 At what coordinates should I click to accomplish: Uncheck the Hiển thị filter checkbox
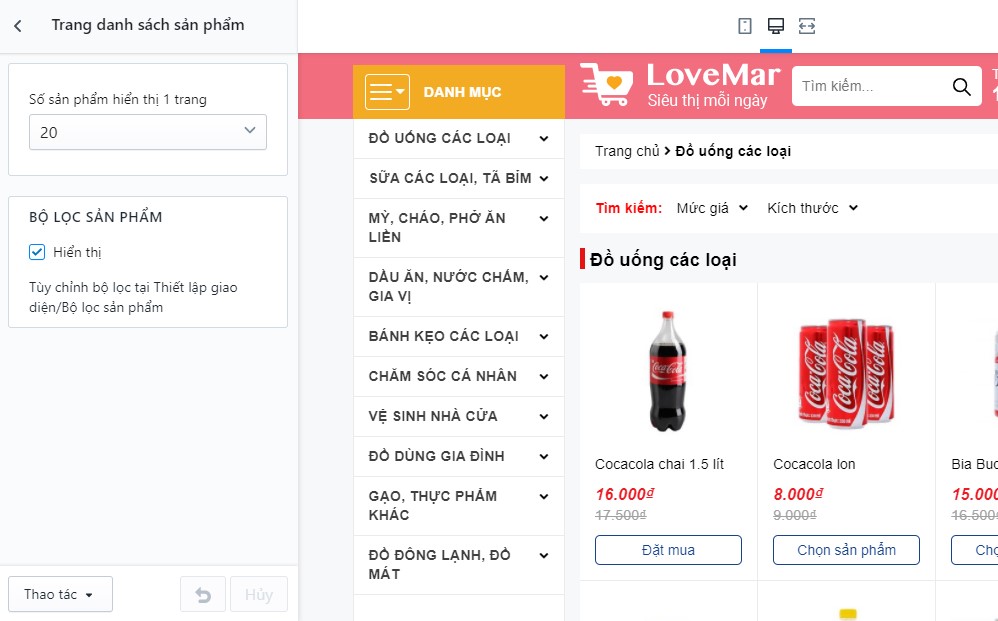37,252
